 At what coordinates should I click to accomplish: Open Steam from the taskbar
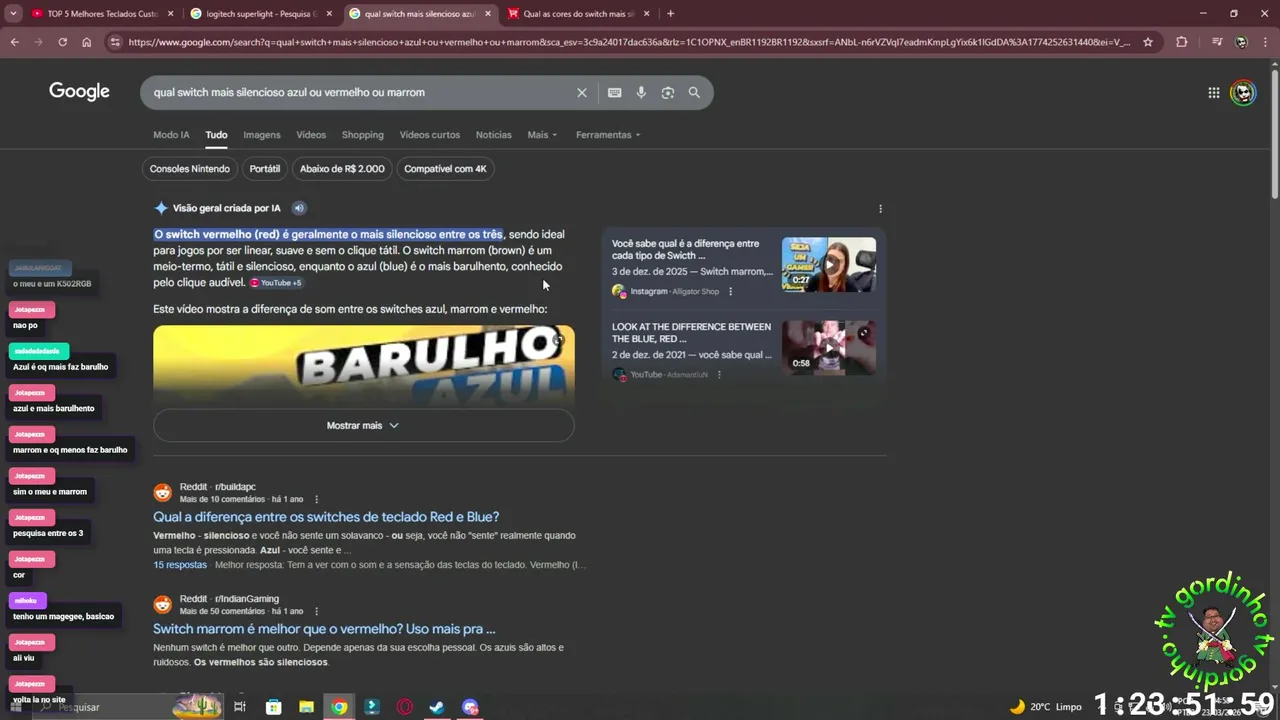pyautogui.click(x=437, y=707)
